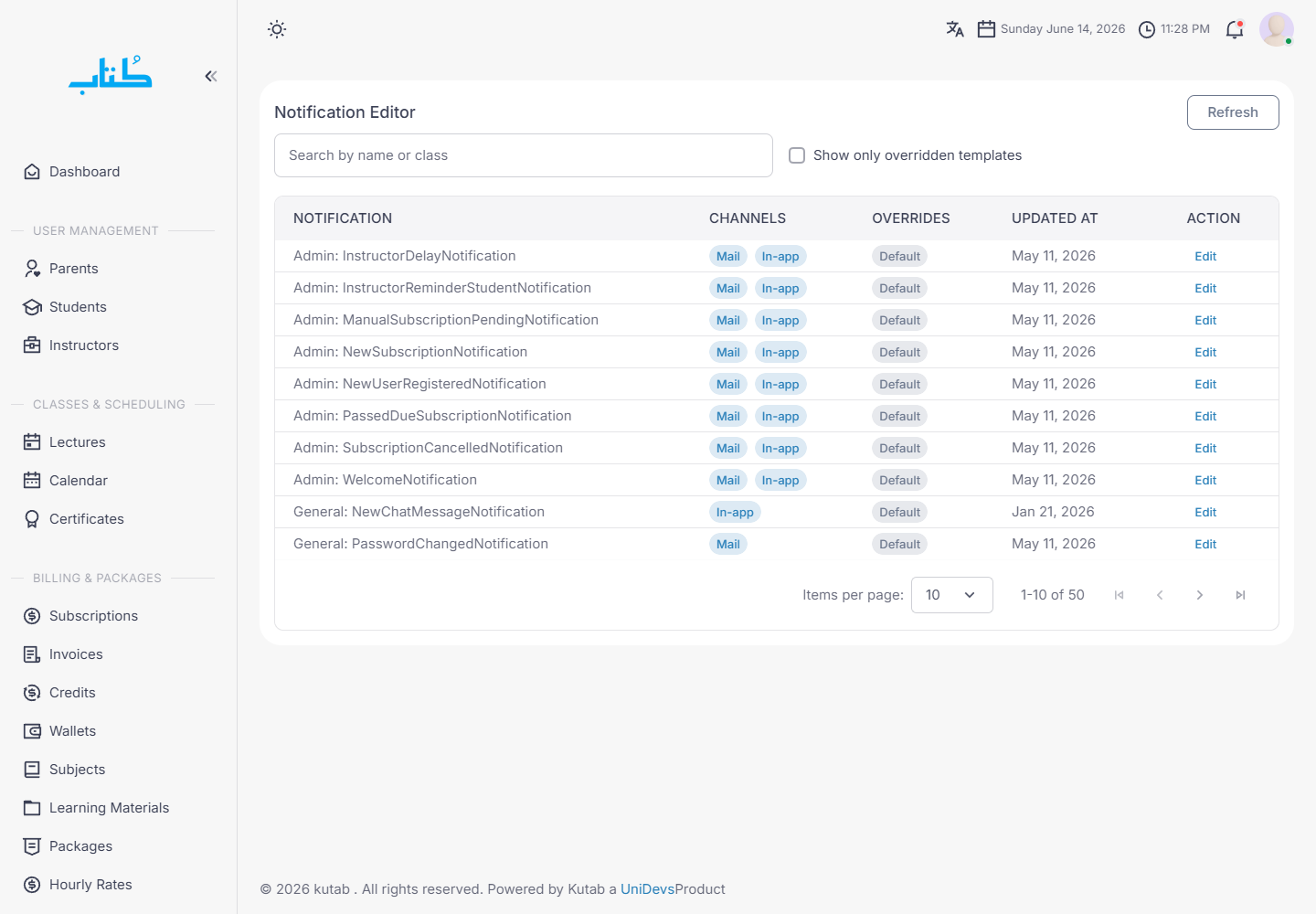Click the clock icon beside the time

pos(1147,29)
